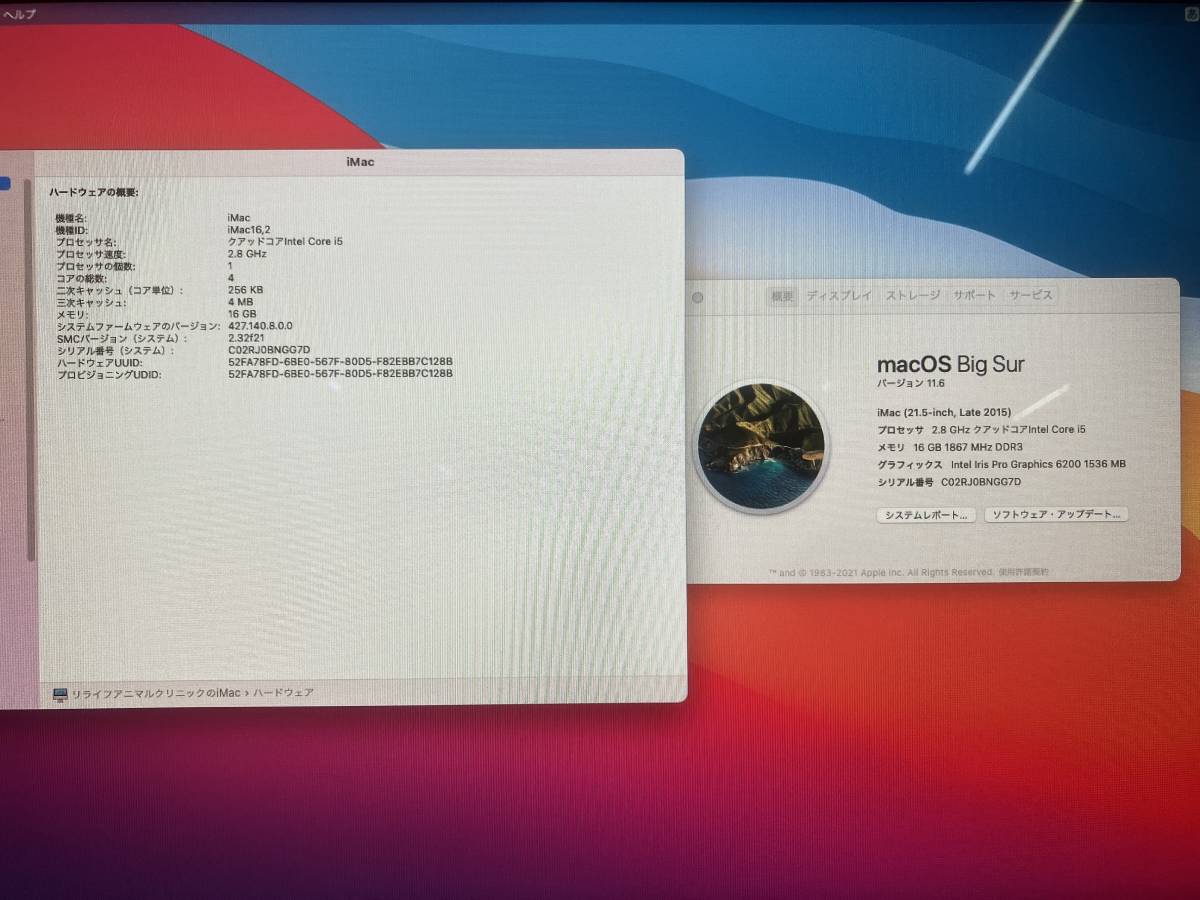Click the blue selected sidebar item
Image resolution: width=1200 pixels, height=900 pixels.
click(5, 183)
